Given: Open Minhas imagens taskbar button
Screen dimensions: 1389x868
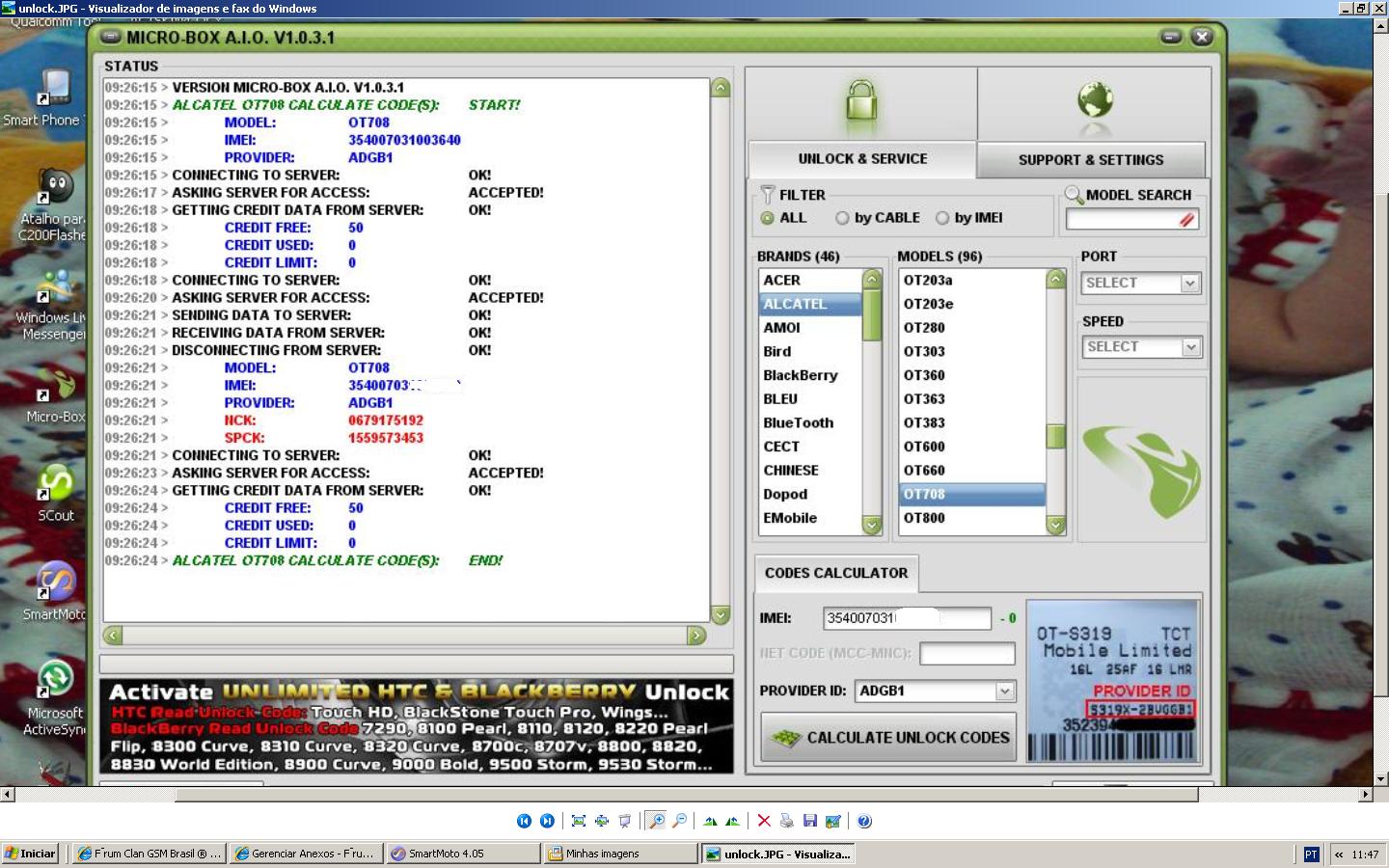Looking at the screenshot, I should point(621,854).
